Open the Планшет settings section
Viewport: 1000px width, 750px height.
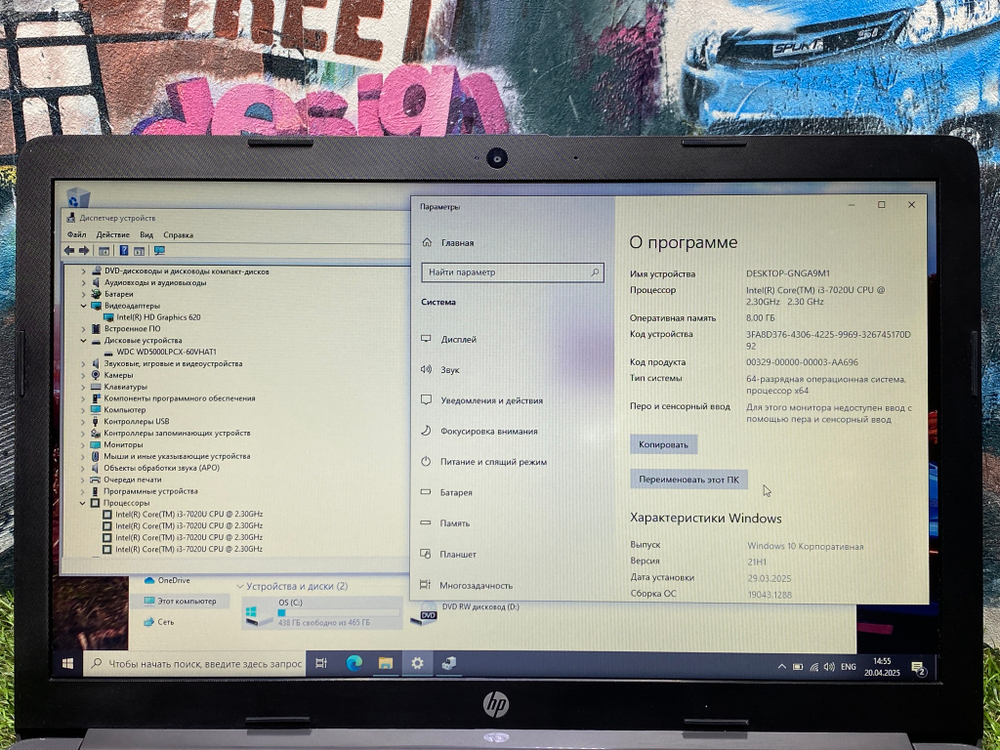pyautogui.click(x=458, y=554)
